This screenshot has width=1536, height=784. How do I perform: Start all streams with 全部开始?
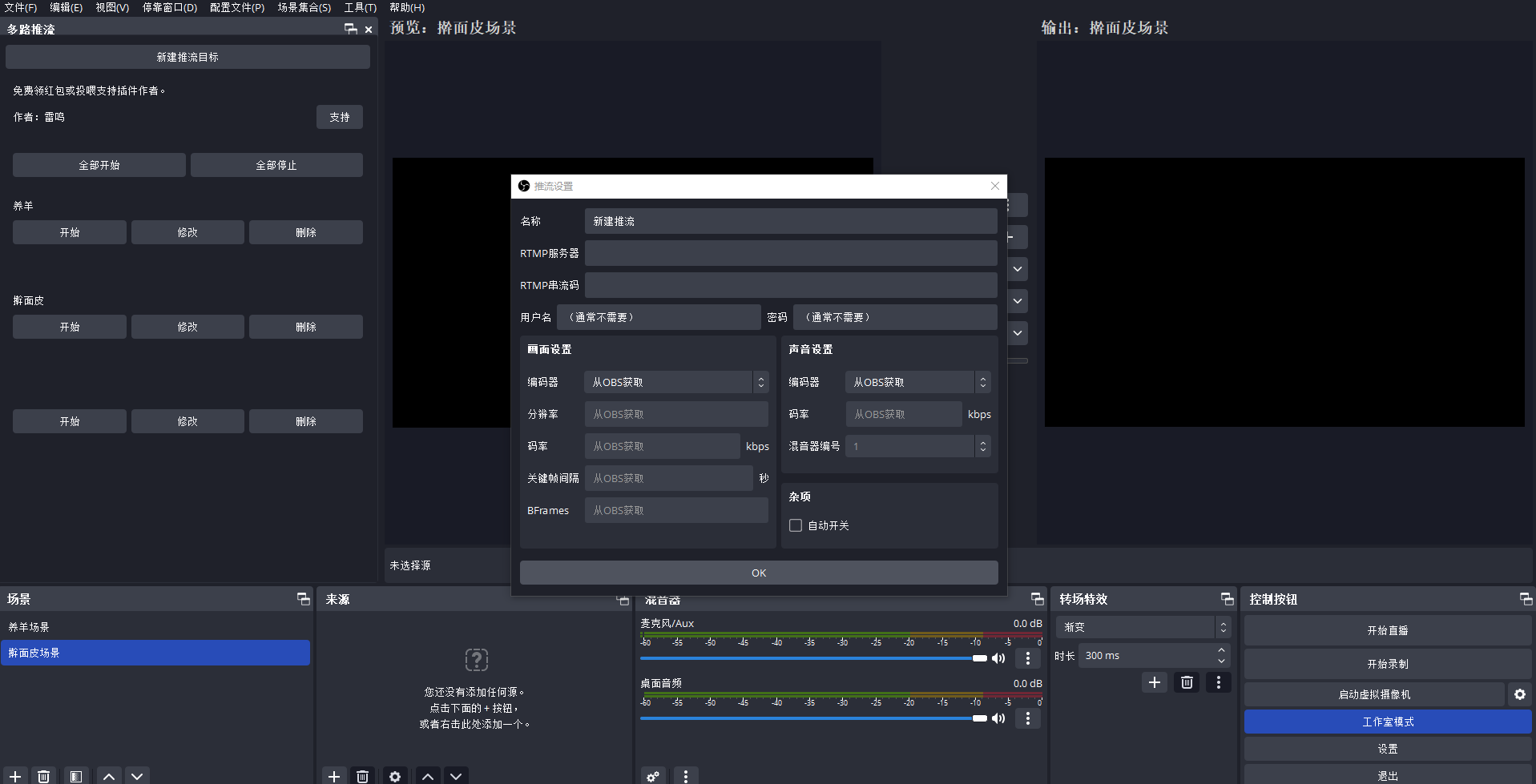pyautogui.click(x=99, y=165)
